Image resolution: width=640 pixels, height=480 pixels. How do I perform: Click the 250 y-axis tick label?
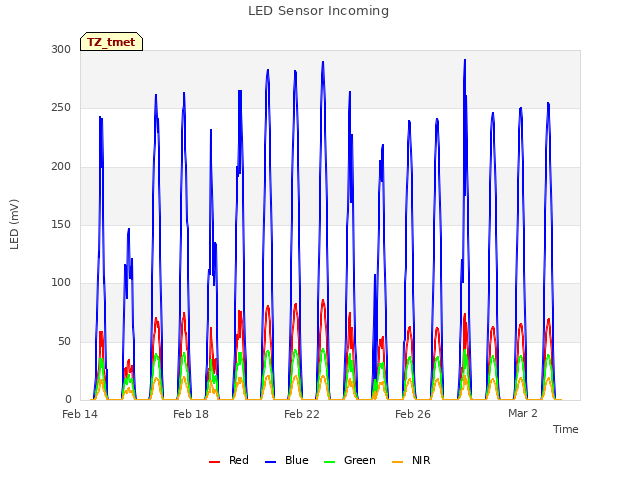61,108
